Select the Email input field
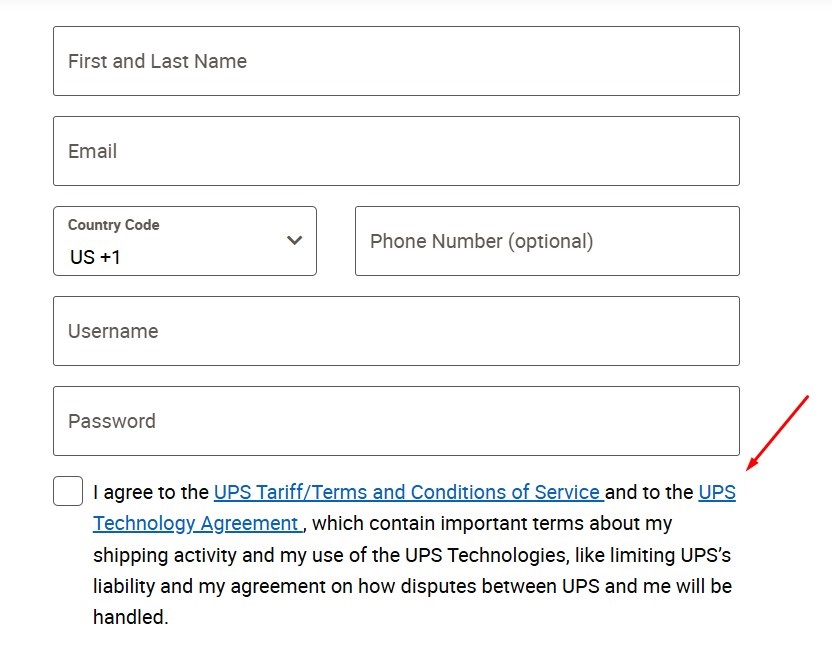The height and width of the screenshot is (646, 832). (395, 151)
